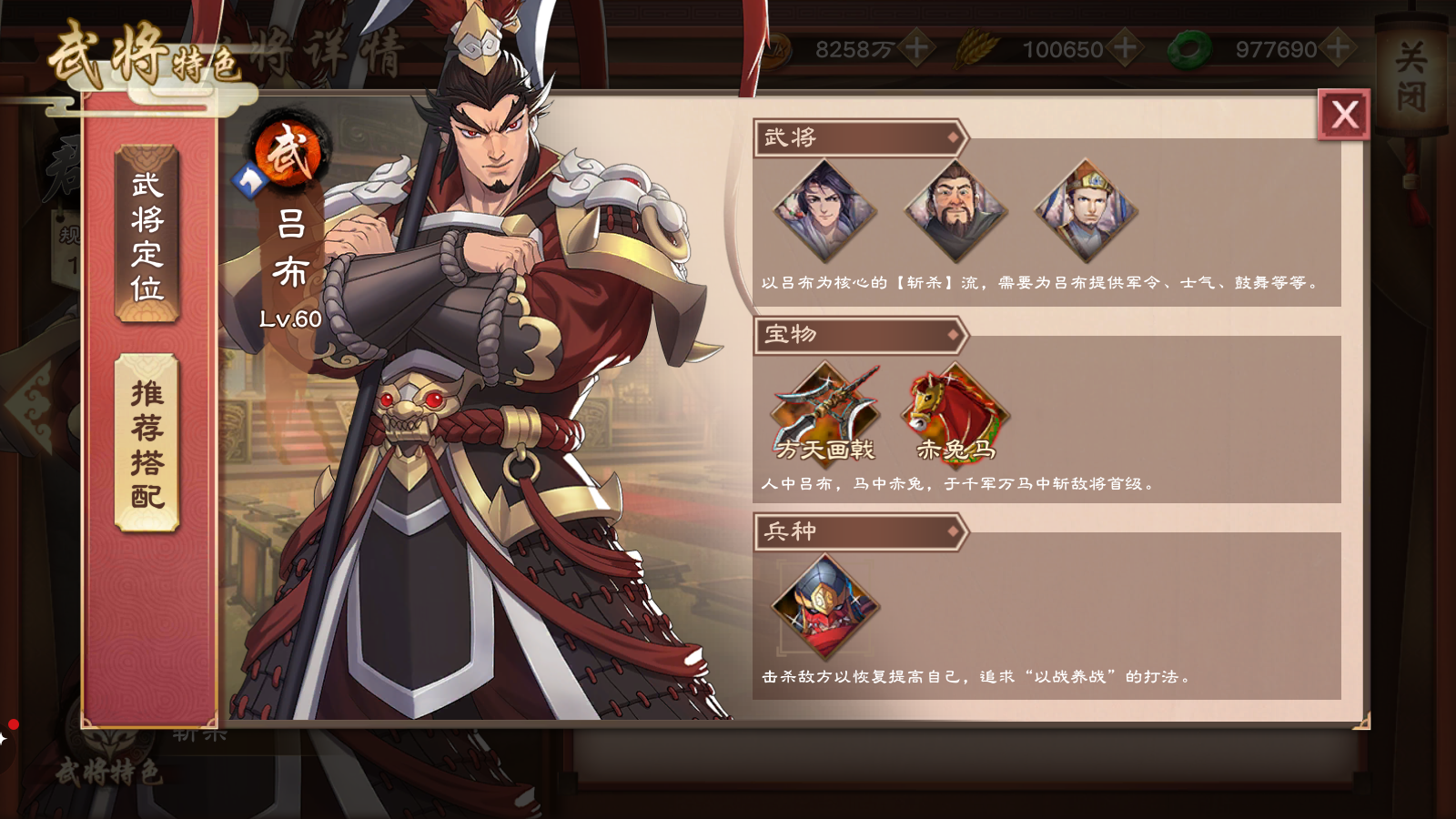Add more jade via plus button
The width and height of the screenshot is (1456, 819).
(x=1338, y=47)
